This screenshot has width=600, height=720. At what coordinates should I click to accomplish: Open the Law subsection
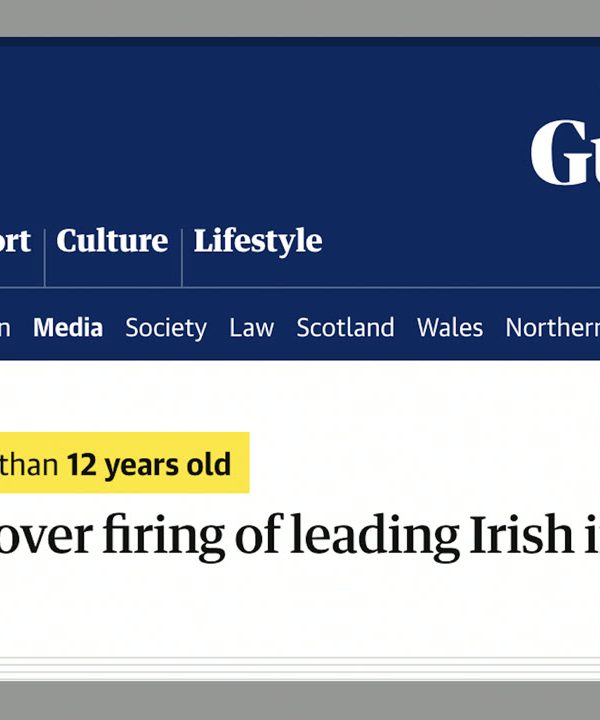[x=251, y=327]
